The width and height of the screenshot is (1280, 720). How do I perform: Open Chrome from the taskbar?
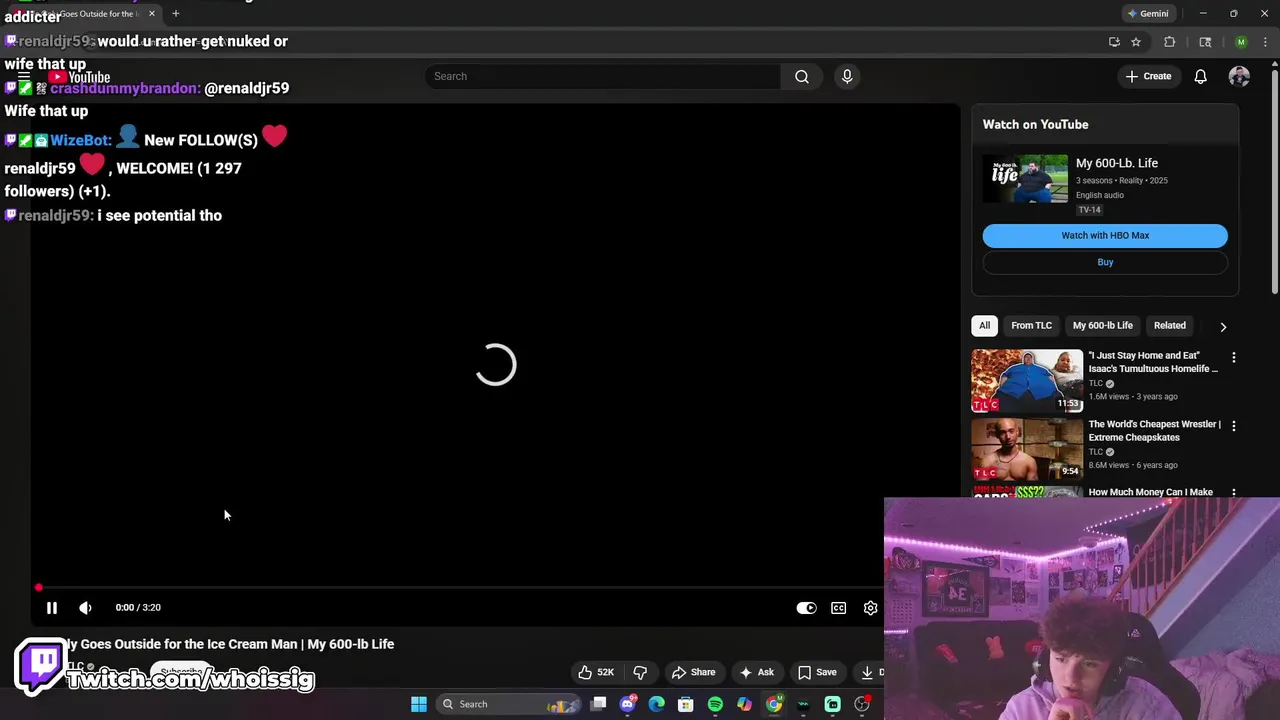click(x=774, y=704)
